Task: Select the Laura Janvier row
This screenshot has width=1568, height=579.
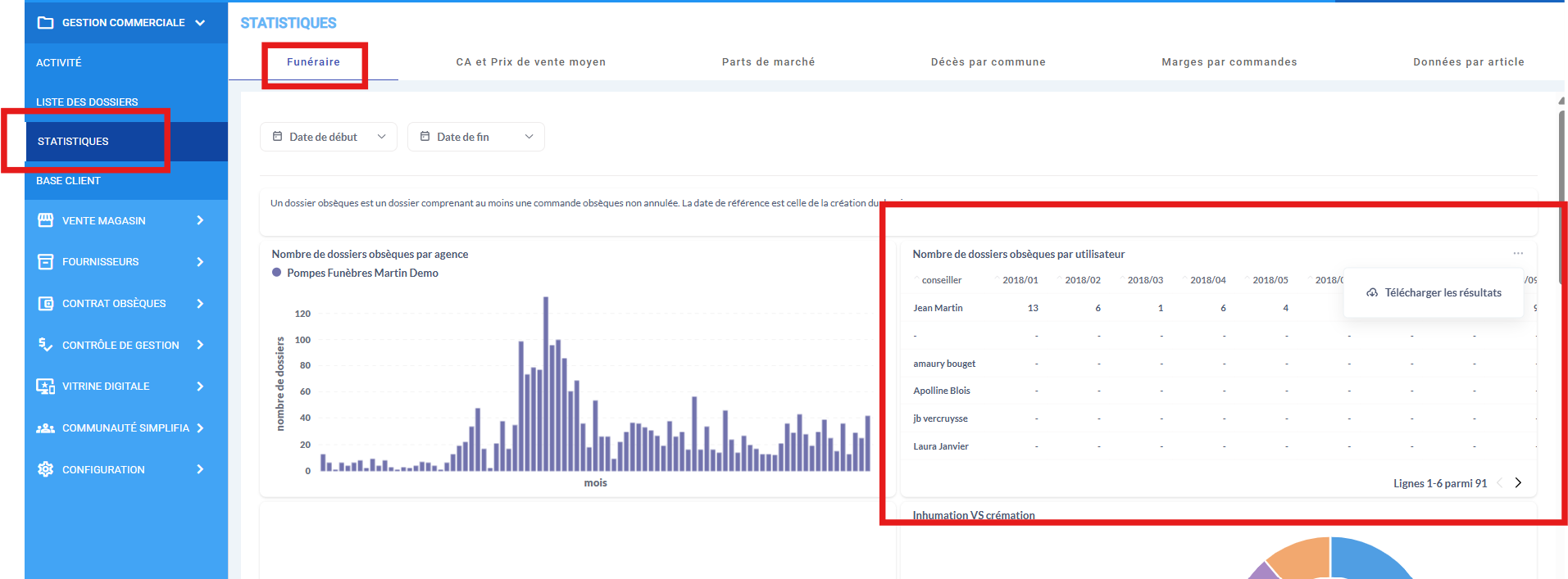Action: [941, 446]
